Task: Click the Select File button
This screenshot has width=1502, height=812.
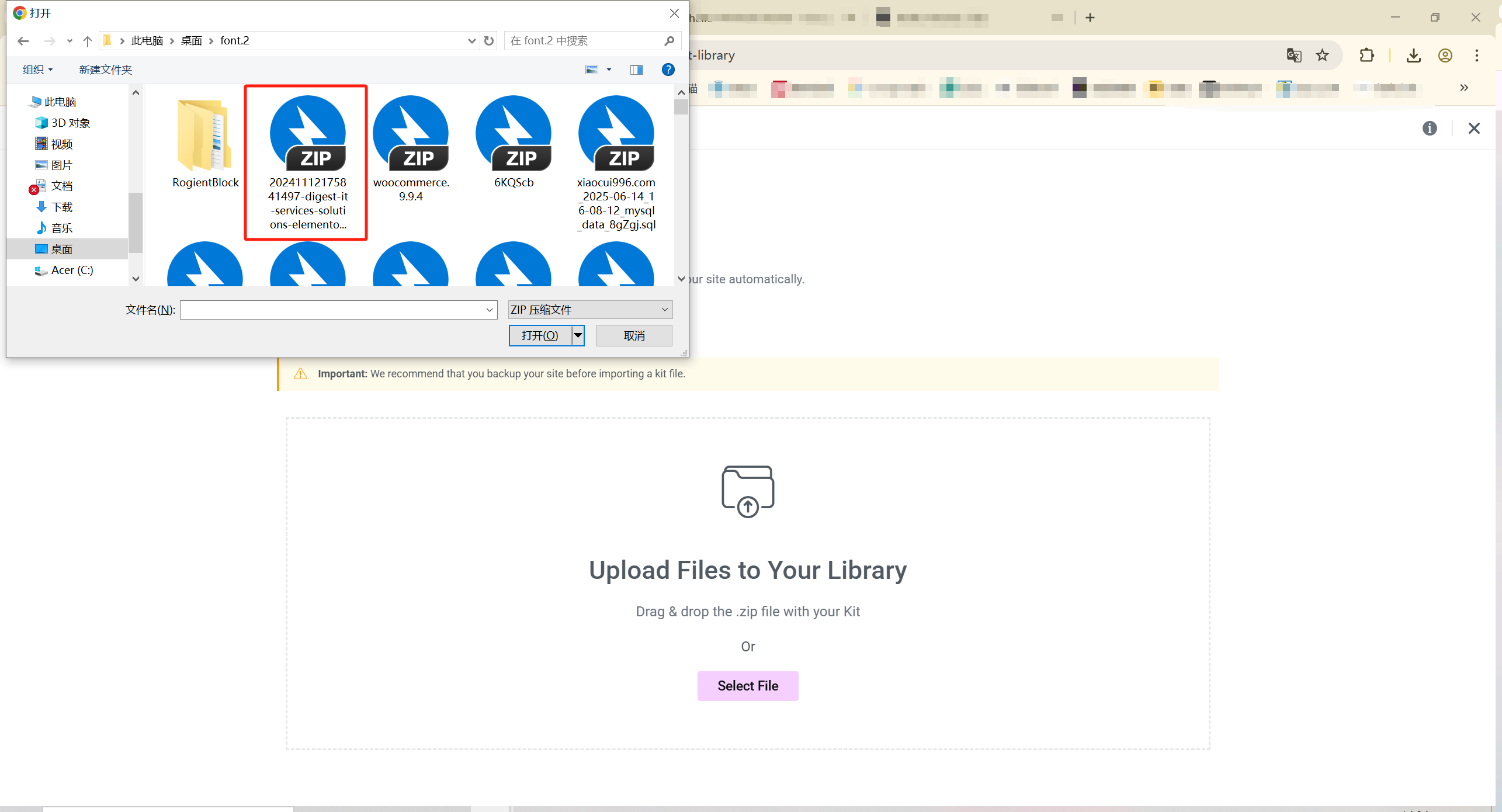Action: [747, 686]
